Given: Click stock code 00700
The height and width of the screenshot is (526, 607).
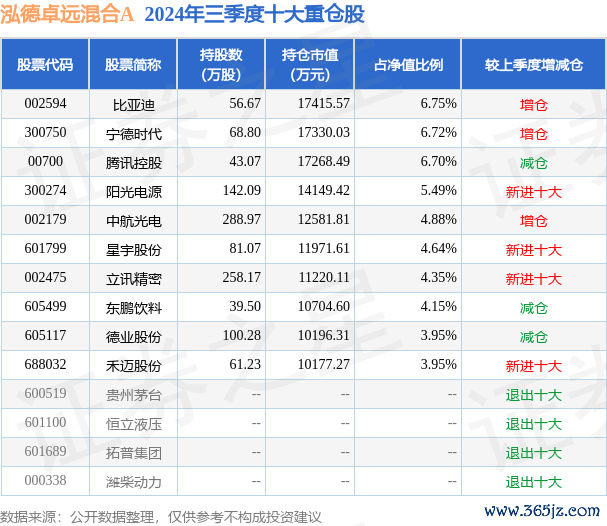Looking at the screenshot, I should [x=45, y=162].
